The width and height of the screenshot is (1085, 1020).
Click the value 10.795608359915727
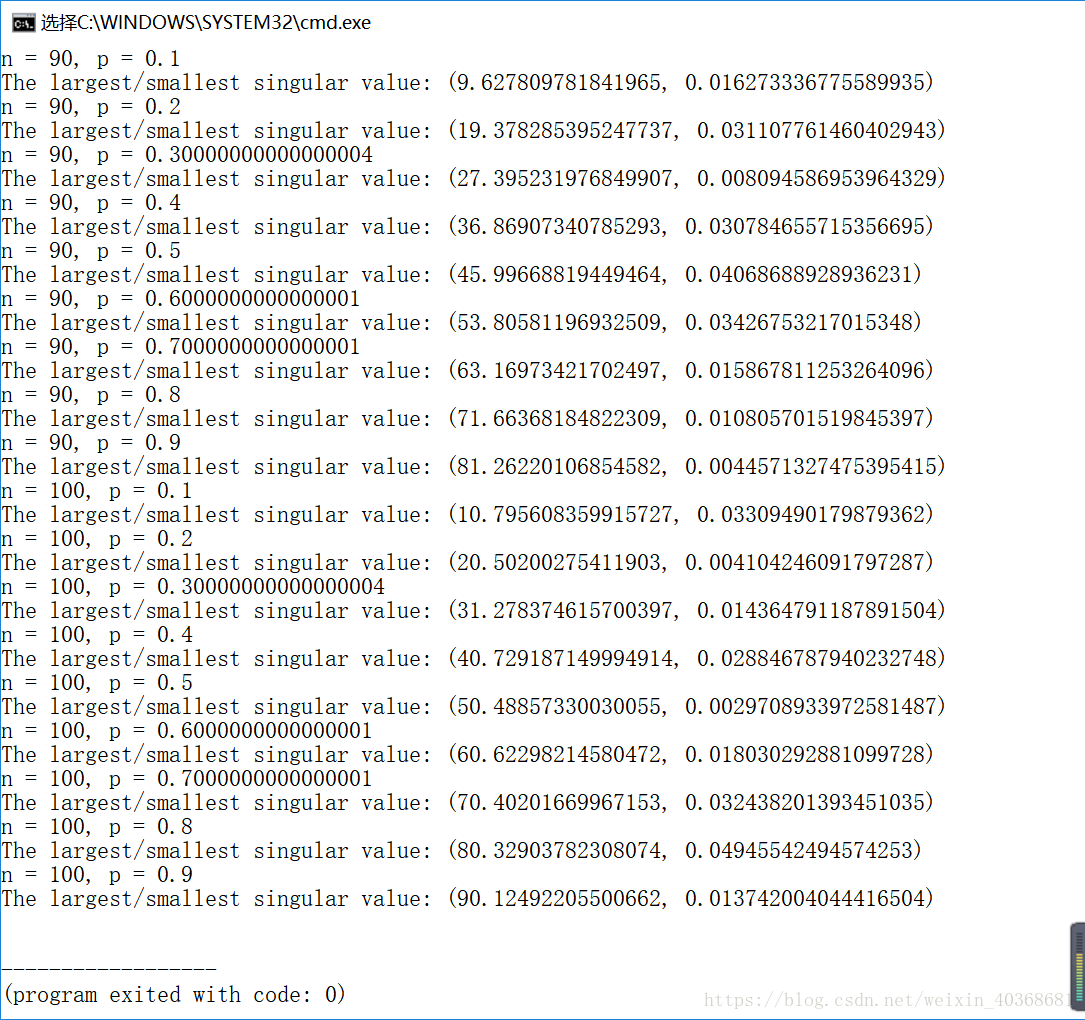[565, 515]
